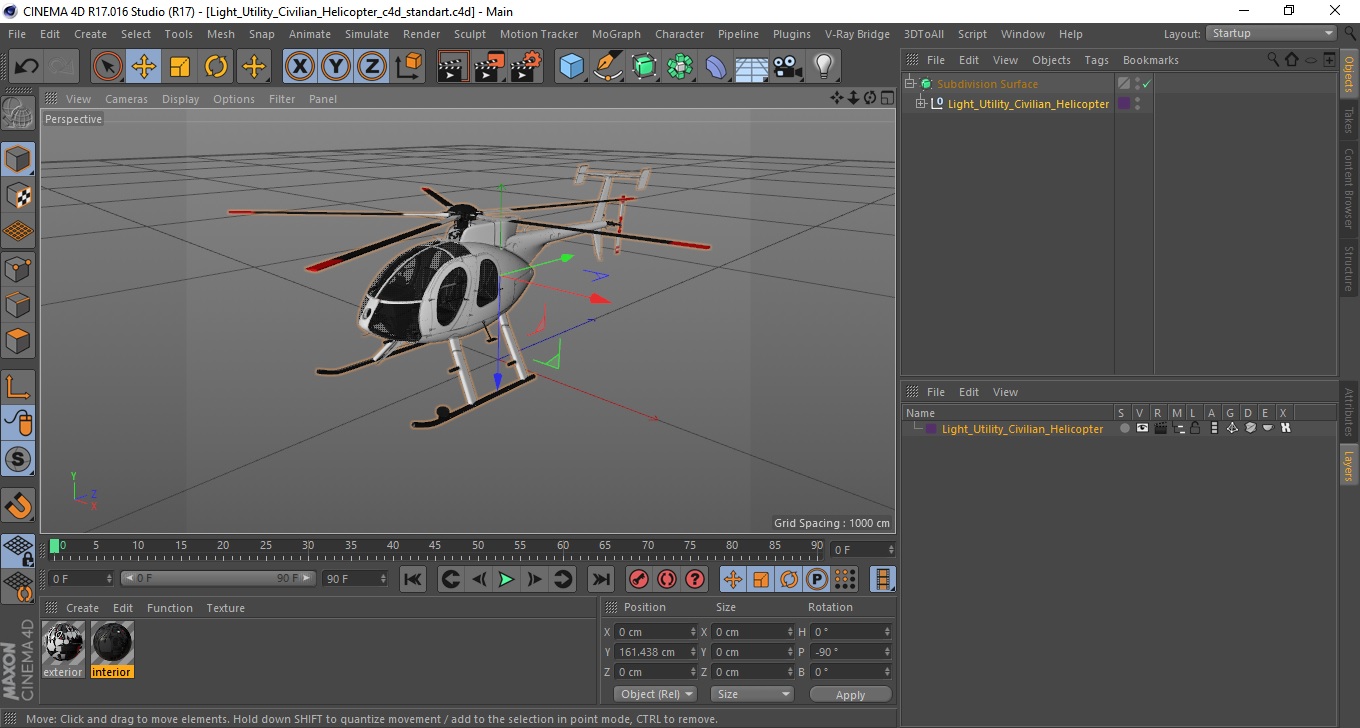This screenshot has height=728, width=1360.
Task: Toggle Autokeying button
Action: 667,579
